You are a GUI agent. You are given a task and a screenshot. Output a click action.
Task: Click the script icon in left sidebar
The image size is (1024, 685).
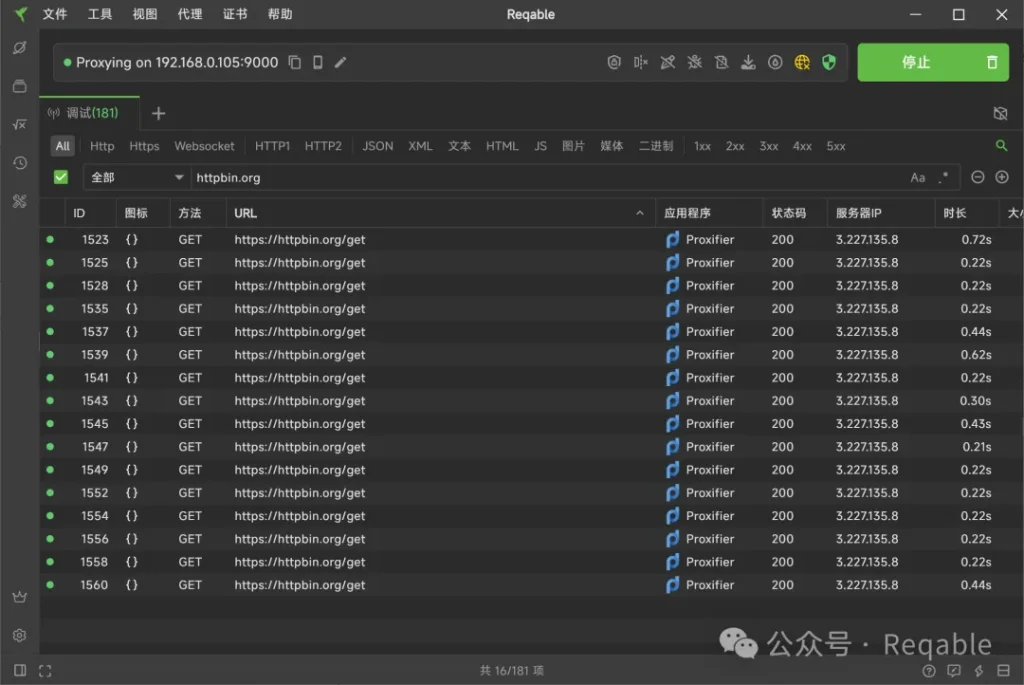pyautogui.click(x=20, y=124)
